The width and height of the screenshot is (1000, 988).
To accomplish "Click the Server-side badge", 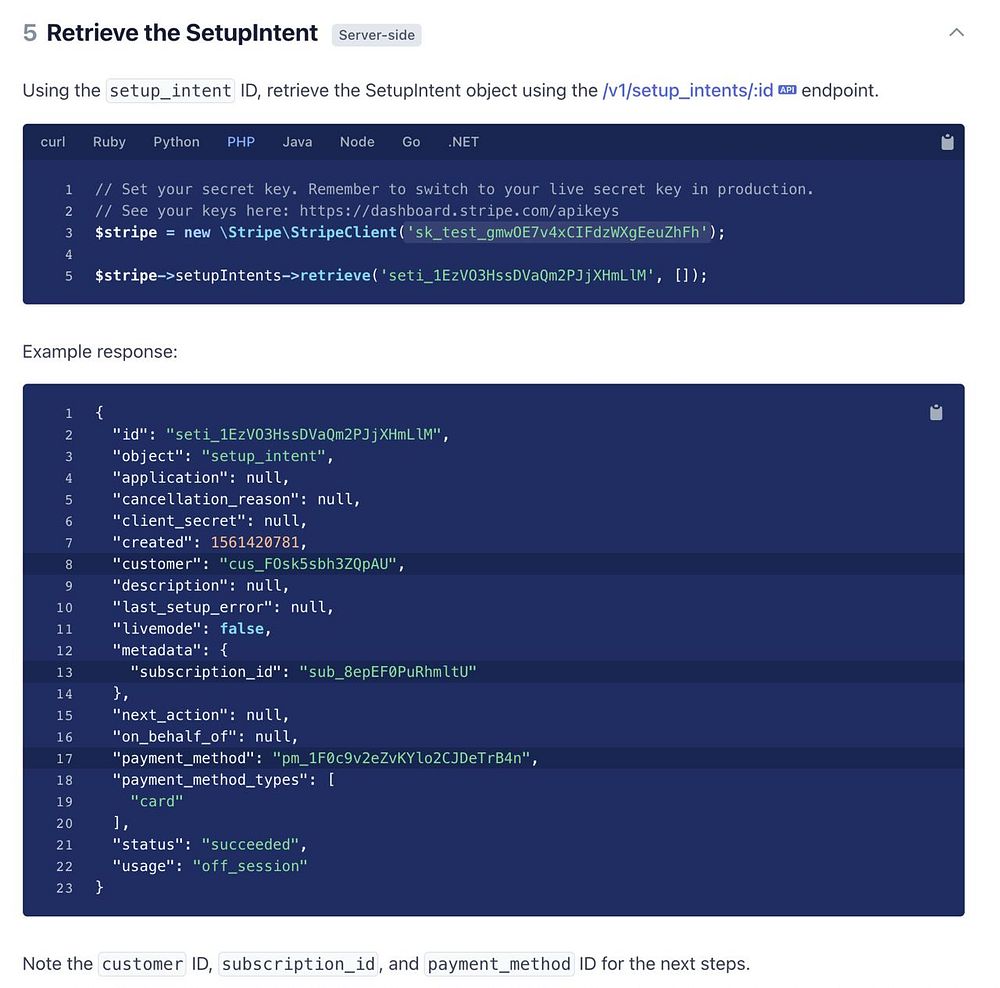I will [x=376, y=35].
